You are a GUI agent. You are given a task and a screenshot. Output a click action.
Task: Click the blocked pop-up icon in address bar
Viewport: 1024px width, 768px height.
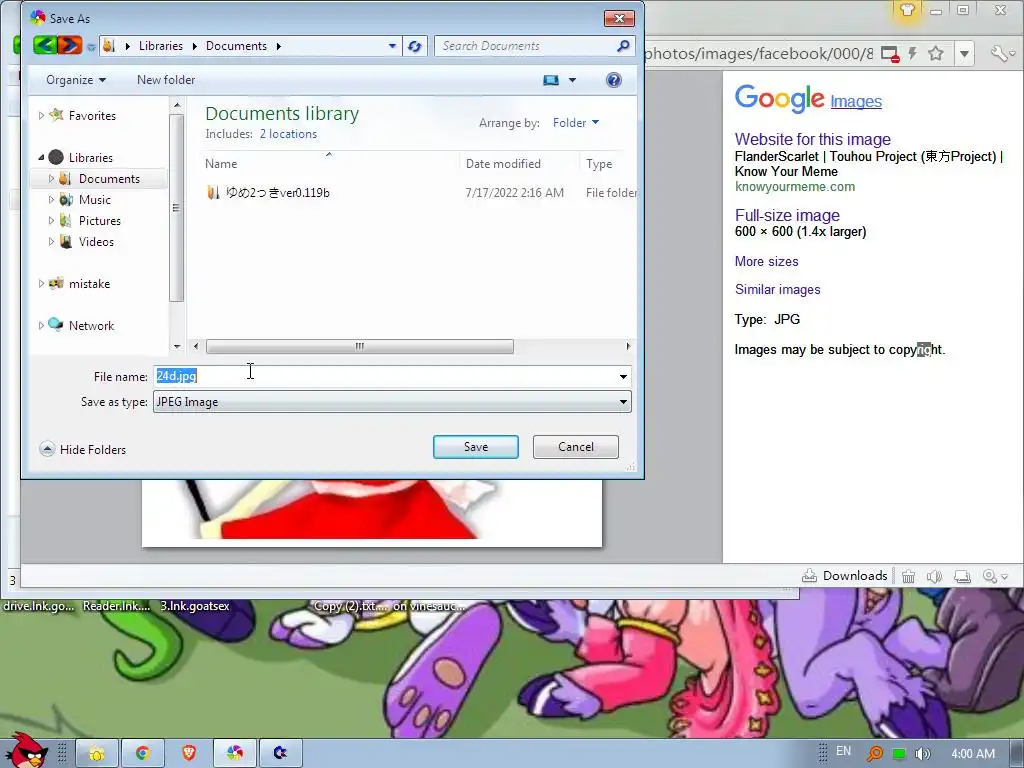(889, 54)
